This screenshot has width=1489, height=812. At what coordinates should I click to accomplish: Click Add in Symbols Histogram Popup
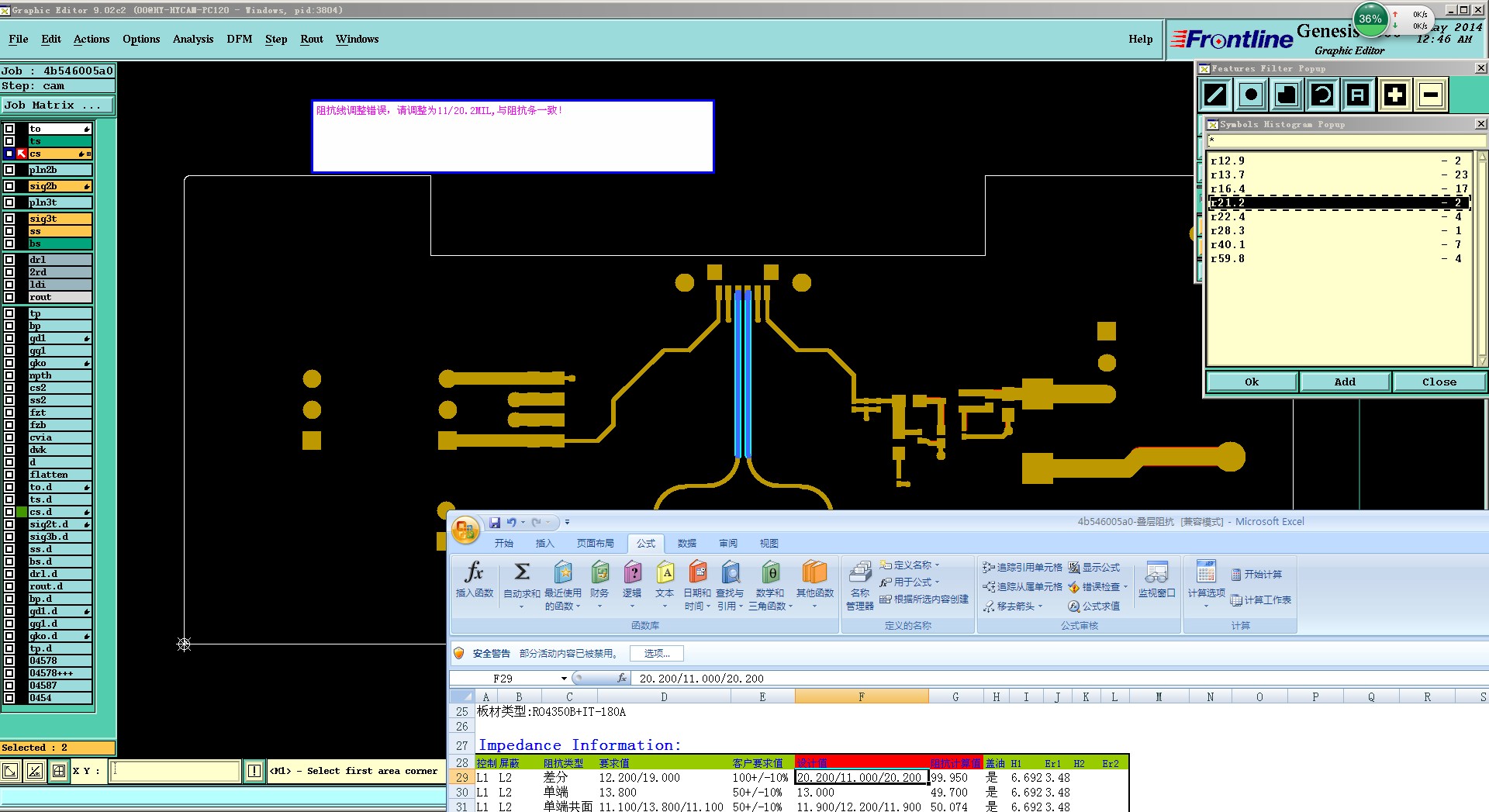(1345, 382)
